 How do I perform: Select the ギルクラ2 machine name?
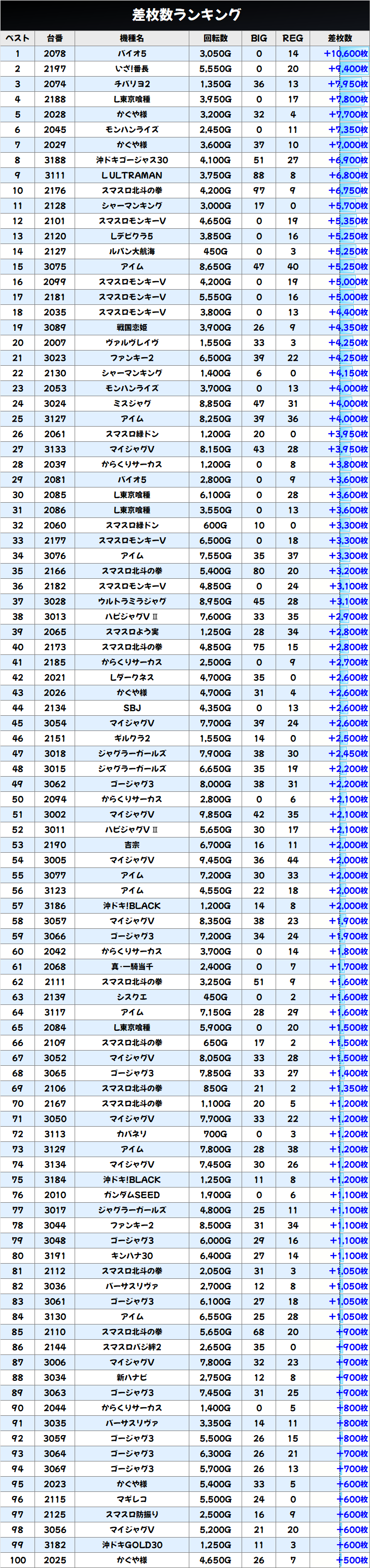pos(132,739)
